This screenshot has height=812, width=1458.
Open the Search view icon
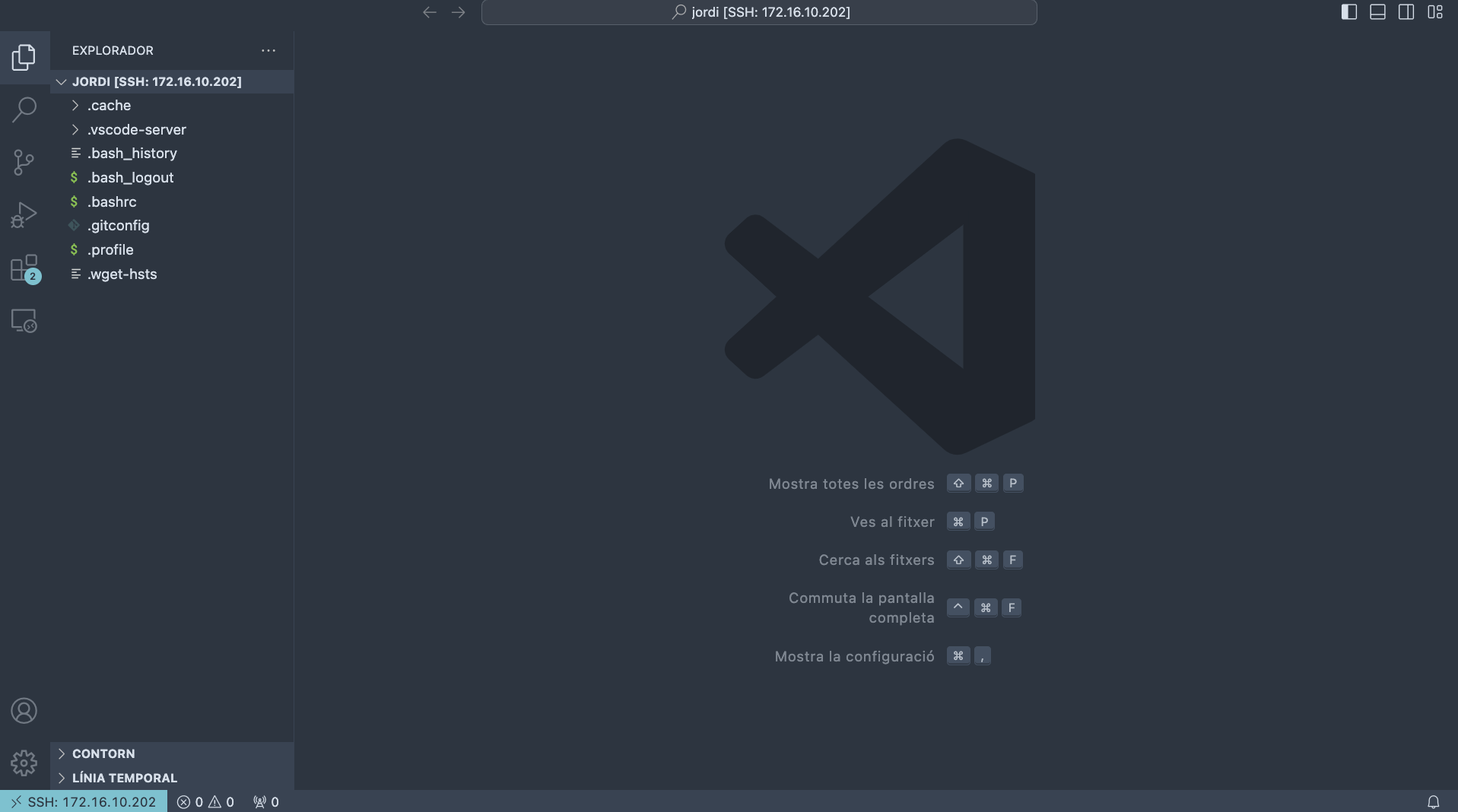click(24, 109)
